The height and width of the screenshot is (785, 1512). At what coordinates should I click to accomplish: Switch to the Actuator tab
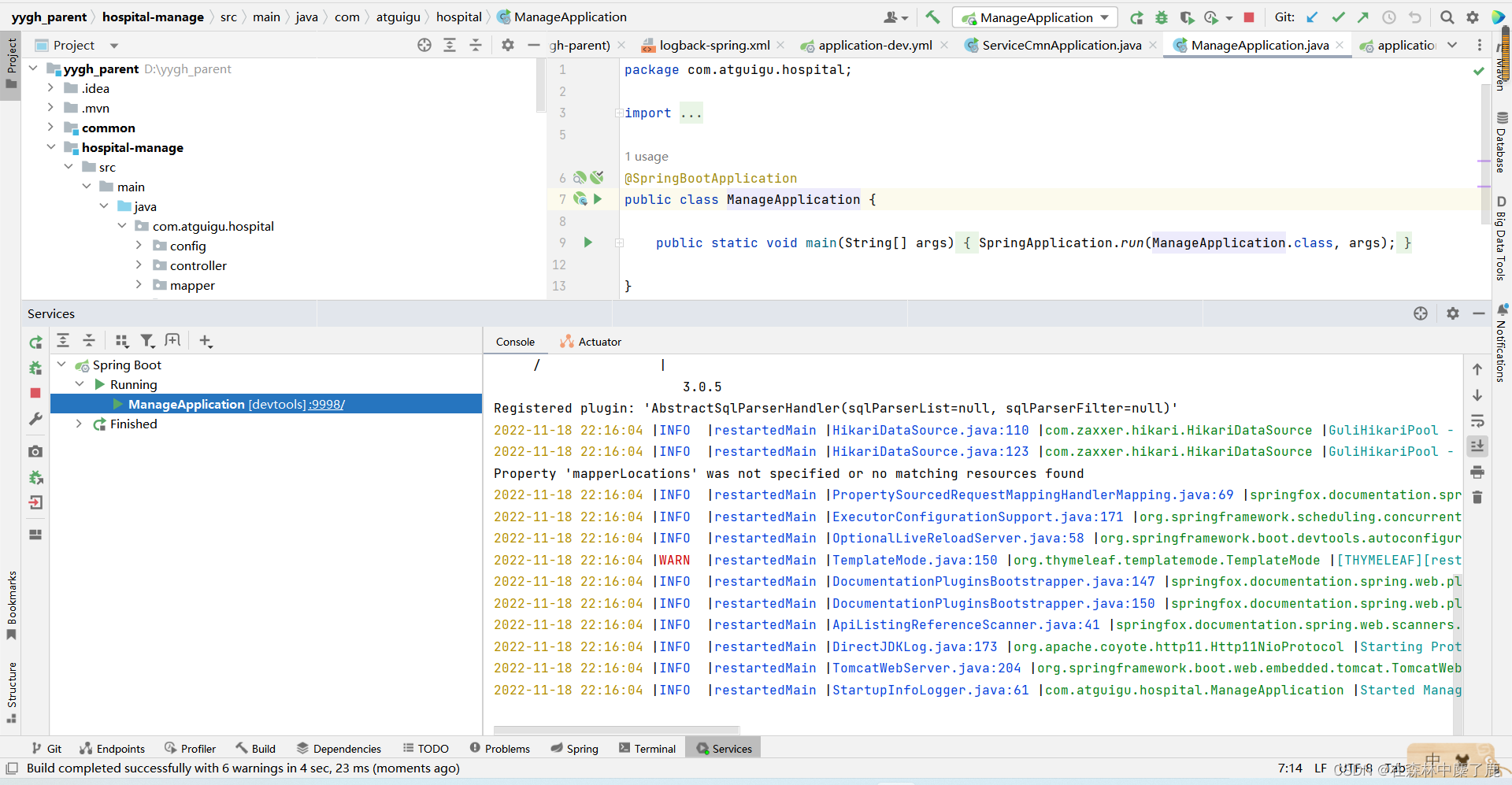pos(591,342)
